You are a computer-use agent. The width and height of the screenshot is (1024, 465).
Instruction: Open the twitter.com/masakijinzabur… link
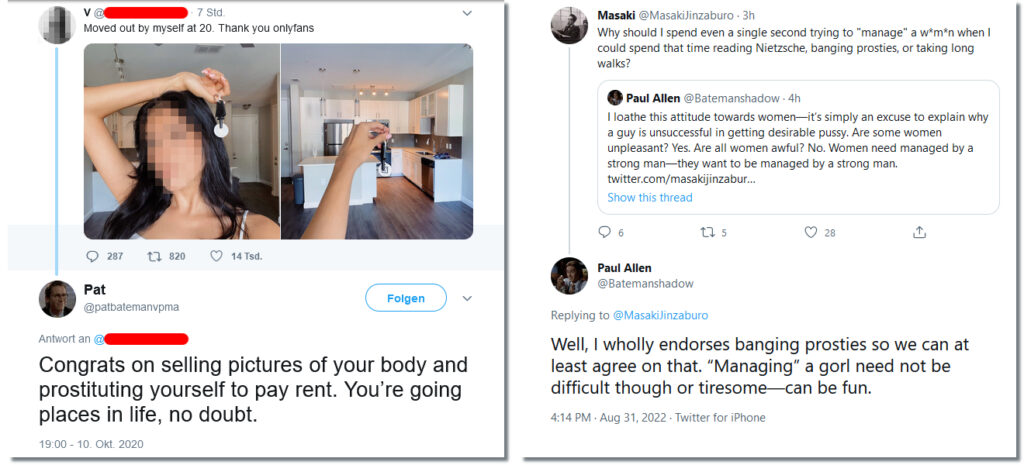pos(681,179)
